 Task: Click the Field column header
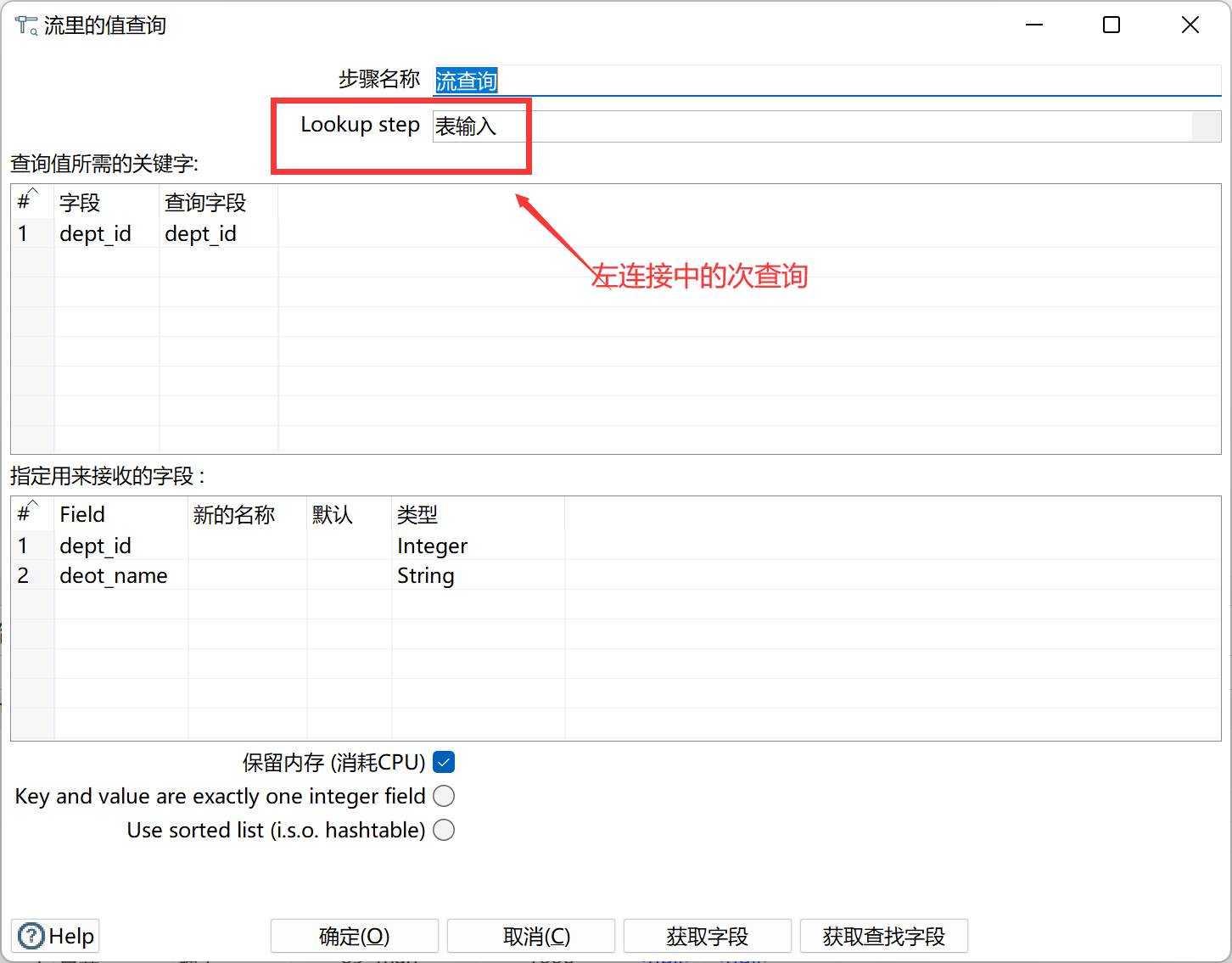(x=121, y=514)
